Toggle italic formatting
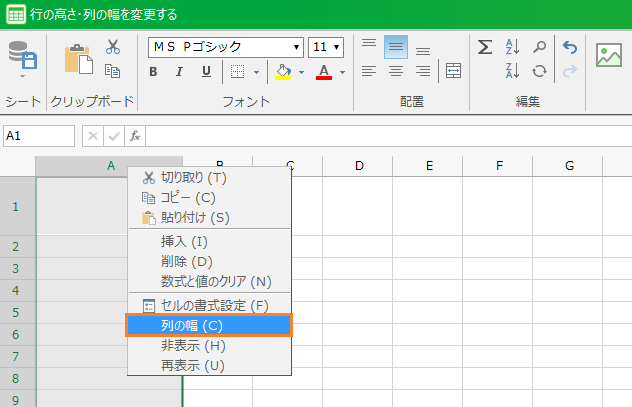Image resolution: width=632 pixels, height=407 pixels. [x=179, y=72]
